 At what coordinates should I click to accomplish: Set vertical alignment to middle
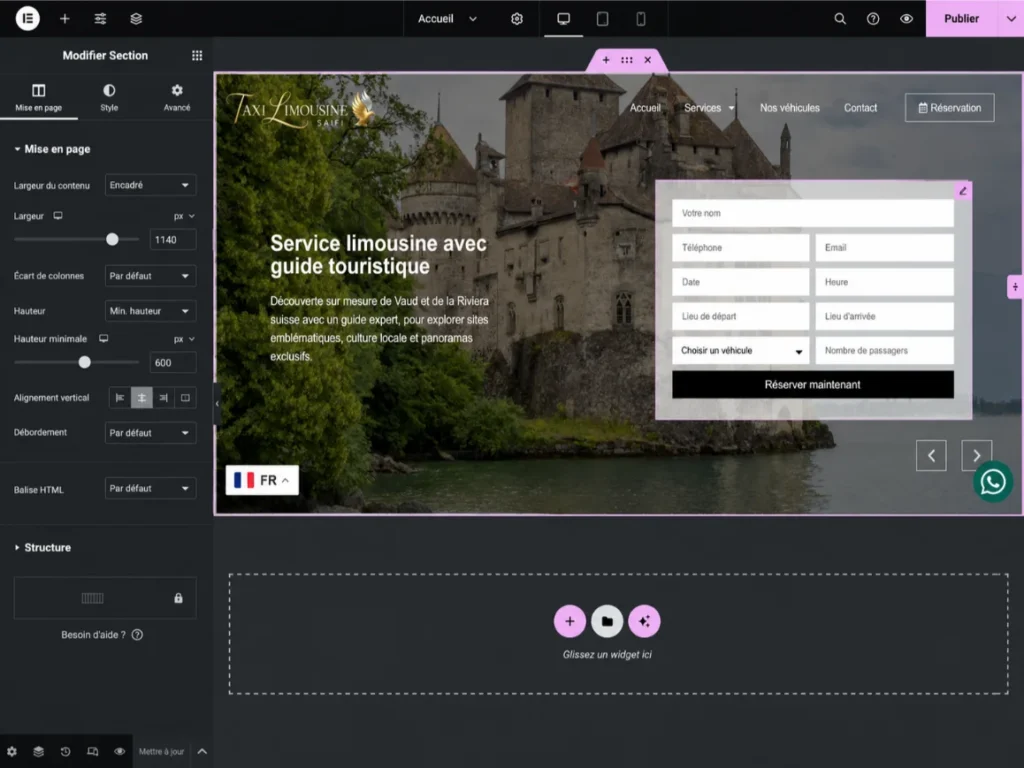coord(142,398)
